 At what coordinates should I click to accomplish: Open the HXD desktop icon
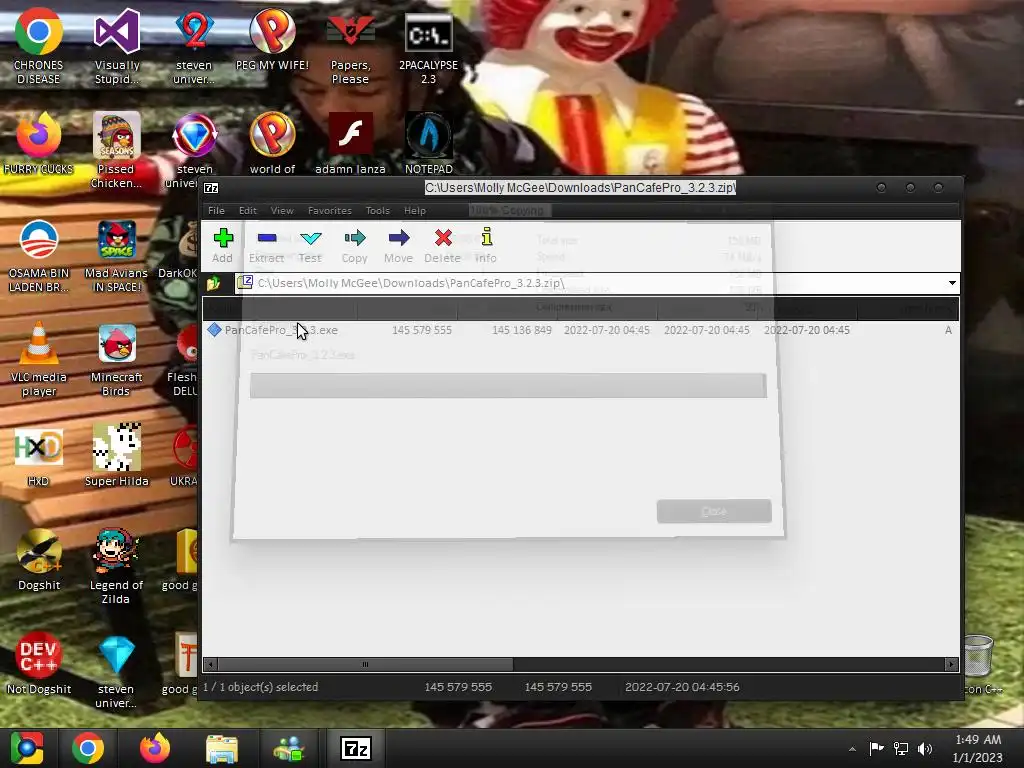(39, 457)
